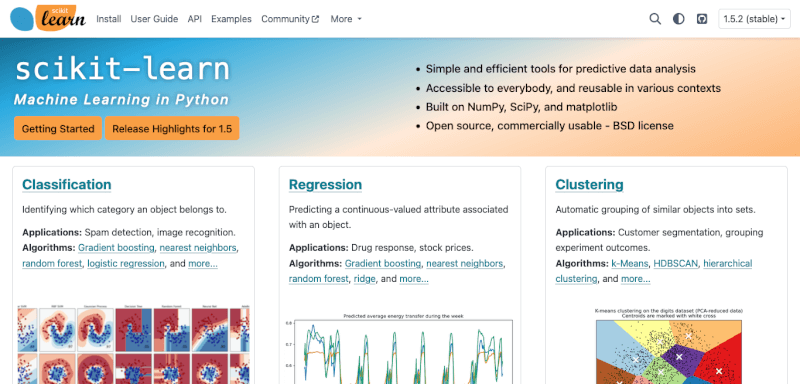
Task: Follow nearest neighbors link under Classification
Action: pos(198,248)
